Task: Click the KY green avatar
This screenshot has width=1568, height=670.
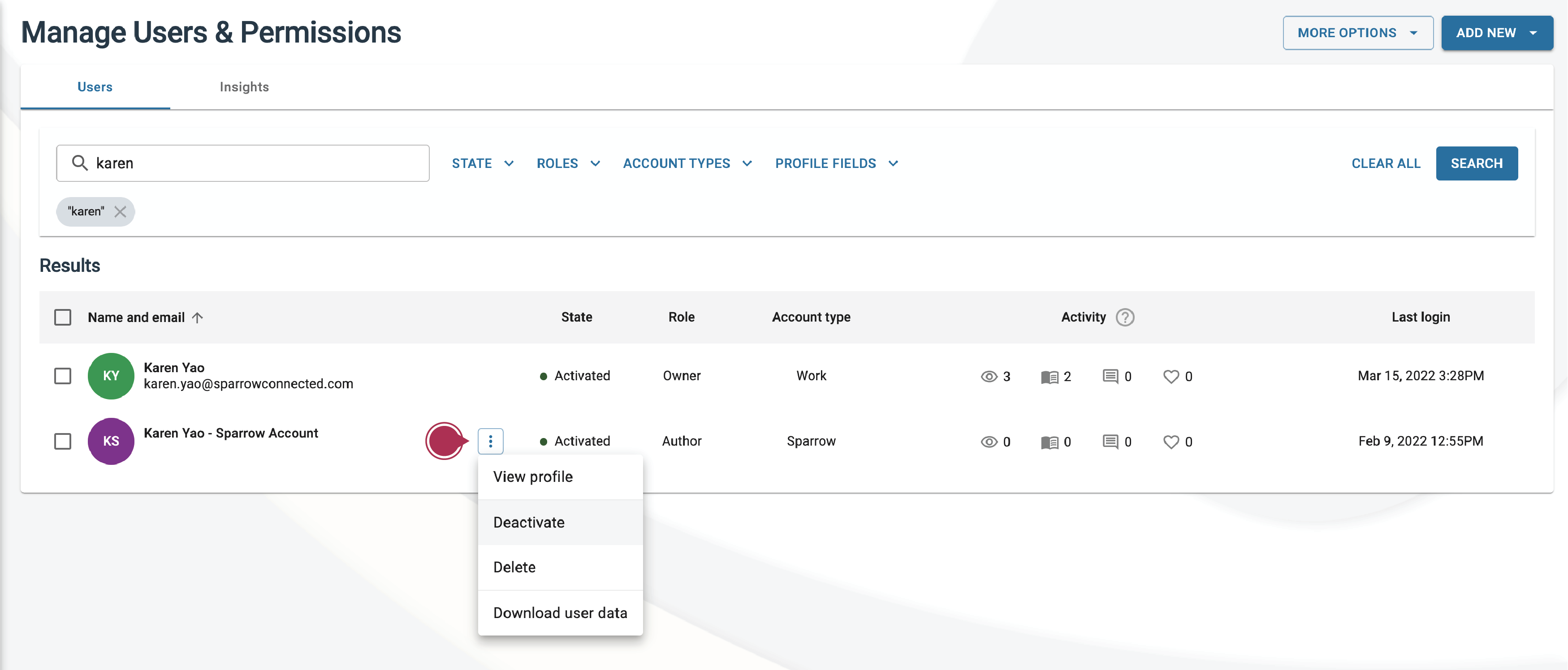Action: [x=111, y=376]
